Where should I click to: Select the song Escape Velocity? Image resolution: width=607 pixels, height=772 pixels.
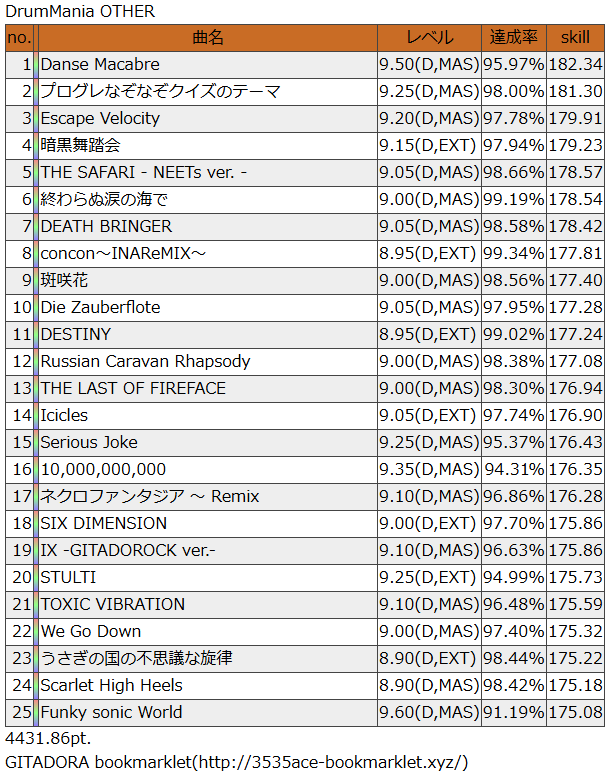click(100, 119)
